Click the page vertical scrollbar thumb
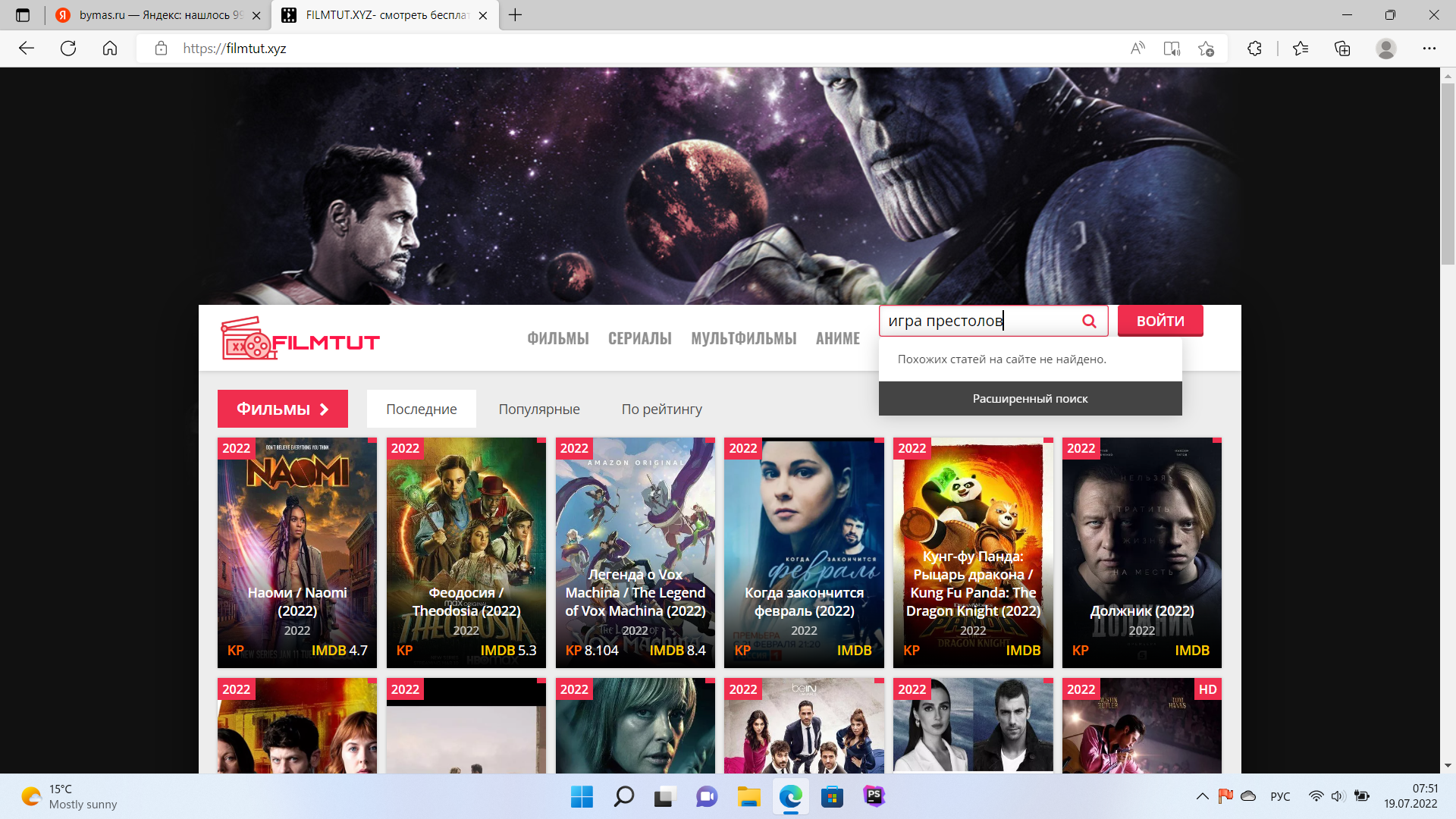The image size is (1456, 819). (1447, 174)
